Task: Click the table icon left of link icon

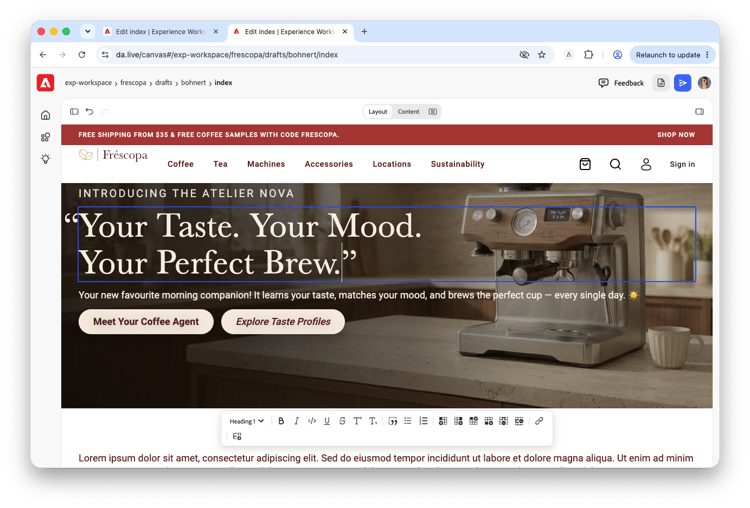Action: click(x=519, y=421)
